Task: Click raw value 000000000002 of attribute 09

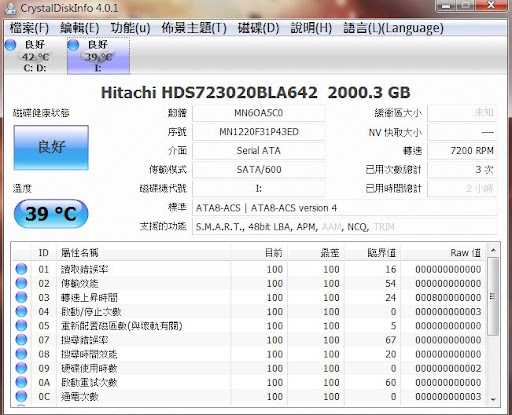Action: [x=448, y=368]
